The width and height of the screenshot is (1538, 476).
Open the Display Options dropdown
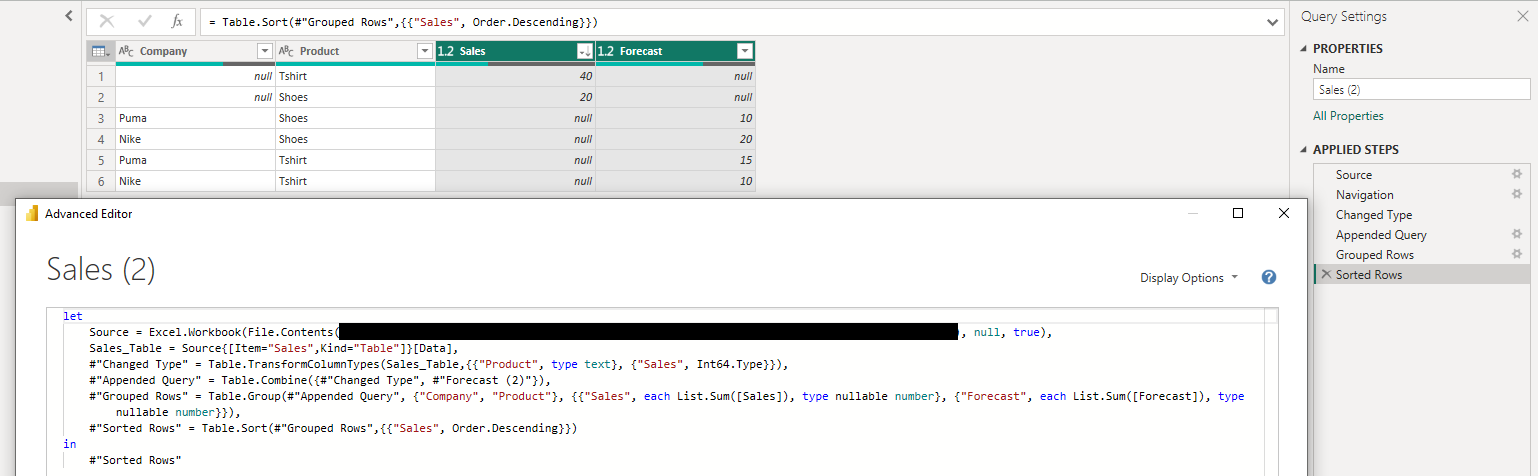[1188, 278]
